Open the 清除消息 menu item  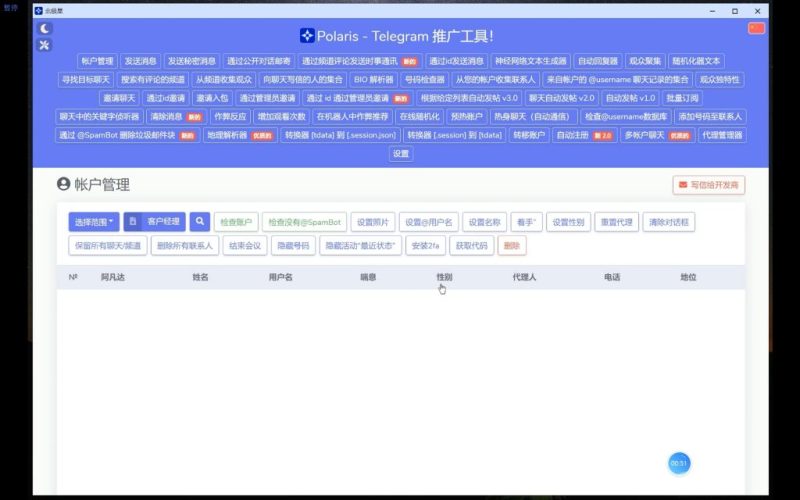[x=177, y=116]
